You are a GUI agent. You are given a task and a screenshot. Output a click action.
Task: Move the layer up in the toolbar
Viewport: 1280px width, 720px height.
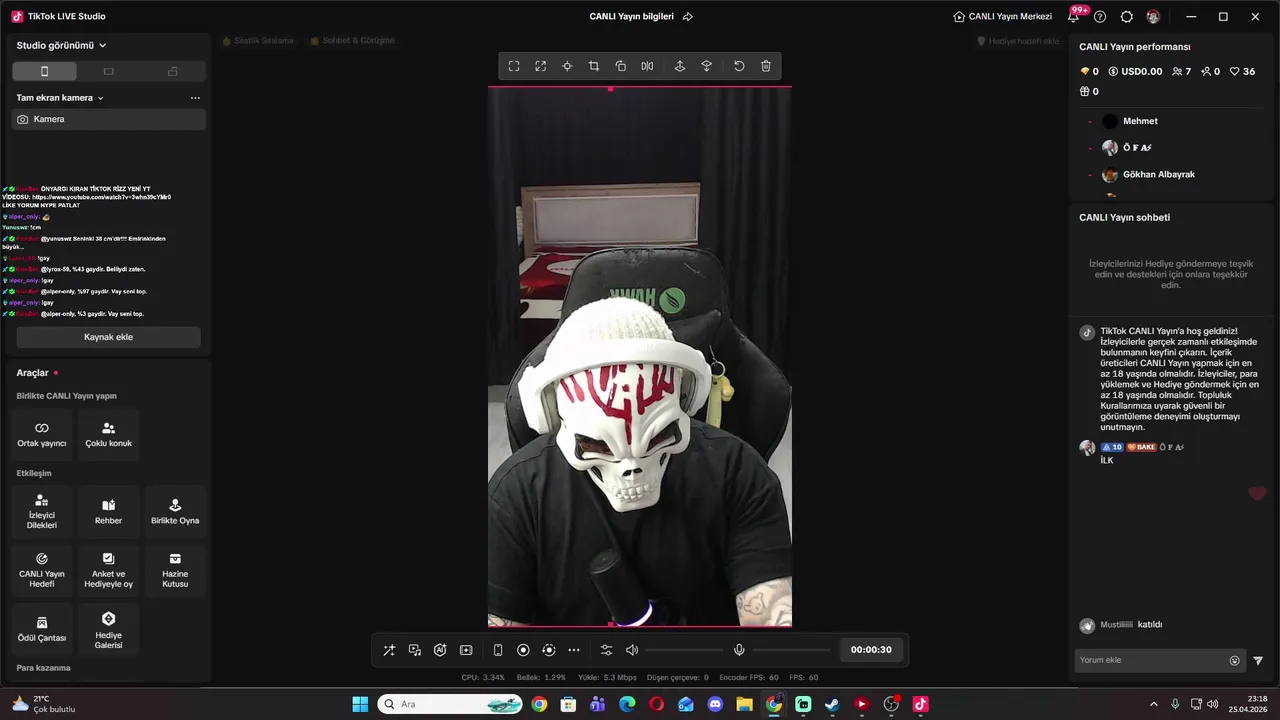coord(680,66)
